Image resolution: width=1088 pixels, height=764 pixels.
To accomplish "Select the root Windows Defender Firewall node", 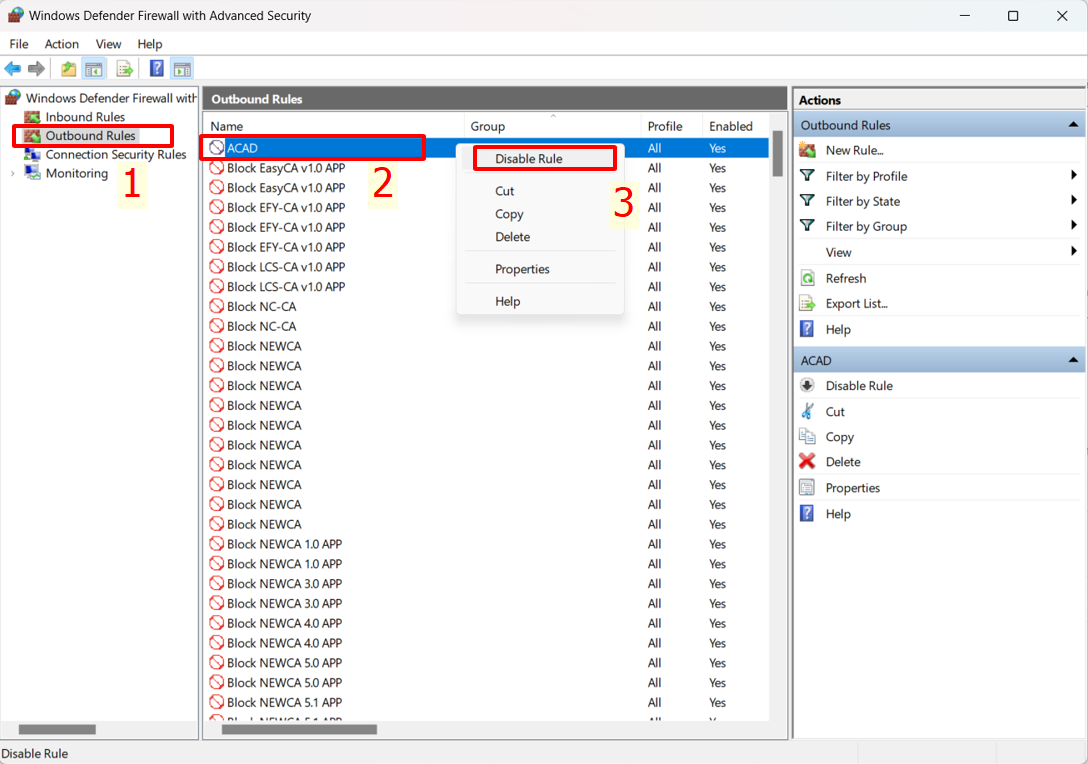I will [x=111, y=98].
